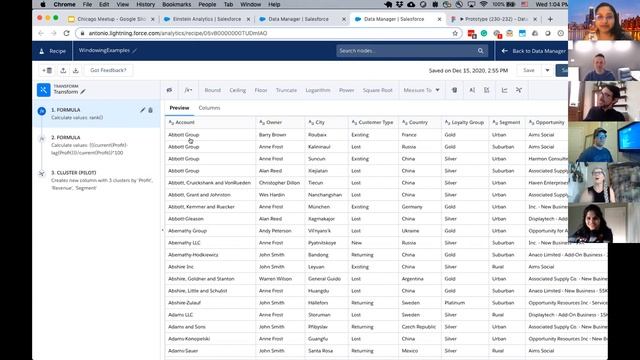Select the Loyalty Group column header
This screenshot has height=360, width=640.
pyautogui.click(x=465, y=122)
